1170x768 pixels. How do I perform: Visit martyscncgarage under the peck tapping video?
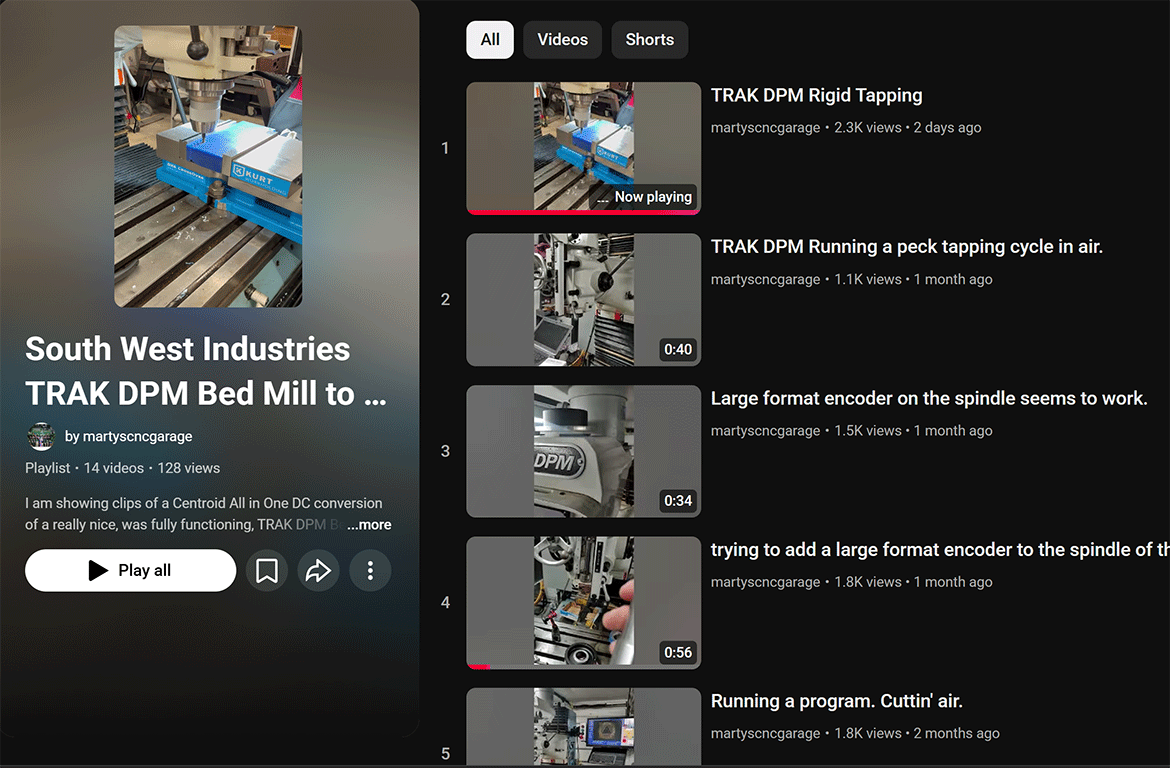pos(765,279)
